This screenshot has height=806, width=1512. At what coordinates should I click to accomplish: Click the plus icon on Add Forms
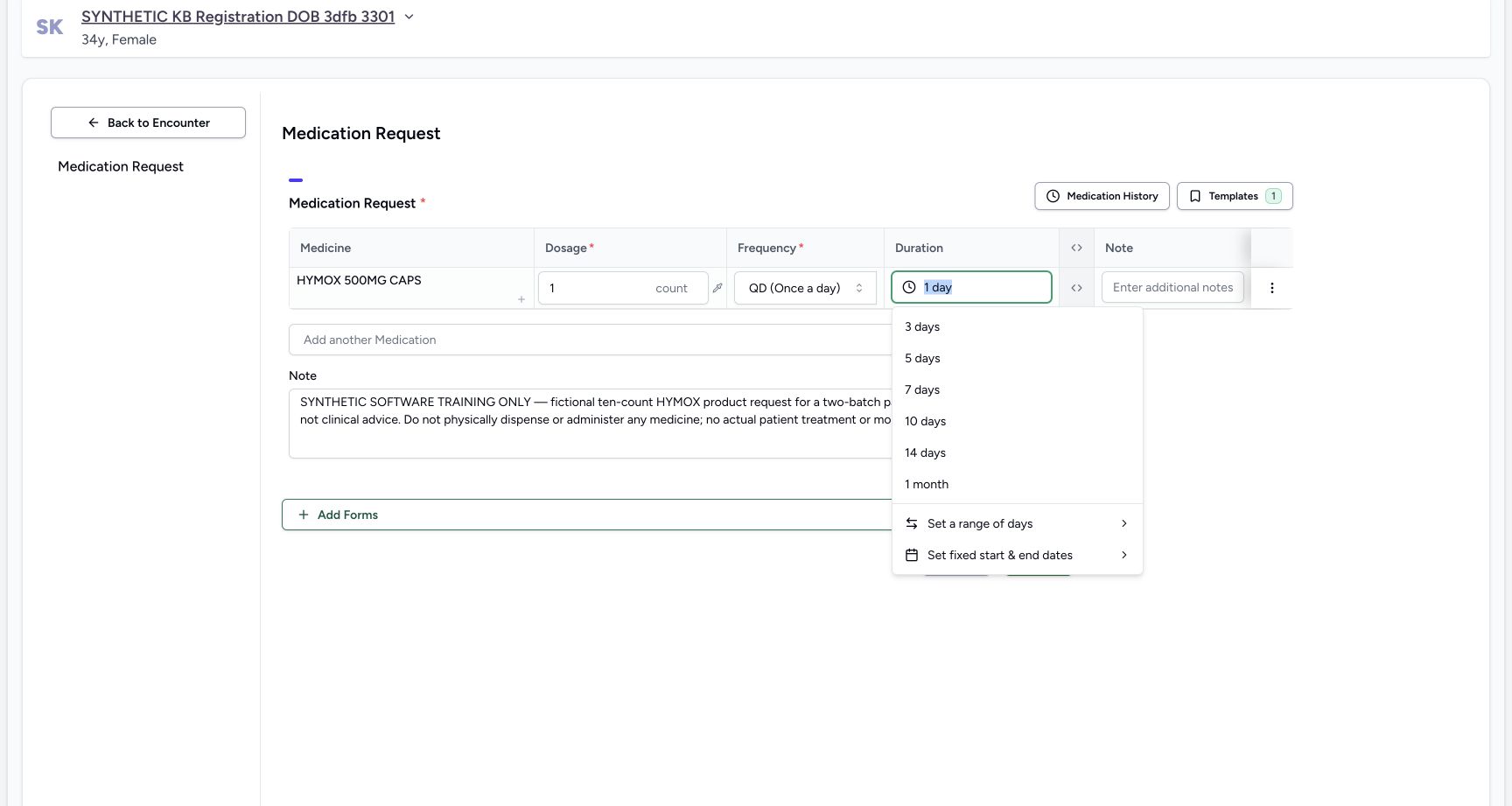click(x=304, y=515)
